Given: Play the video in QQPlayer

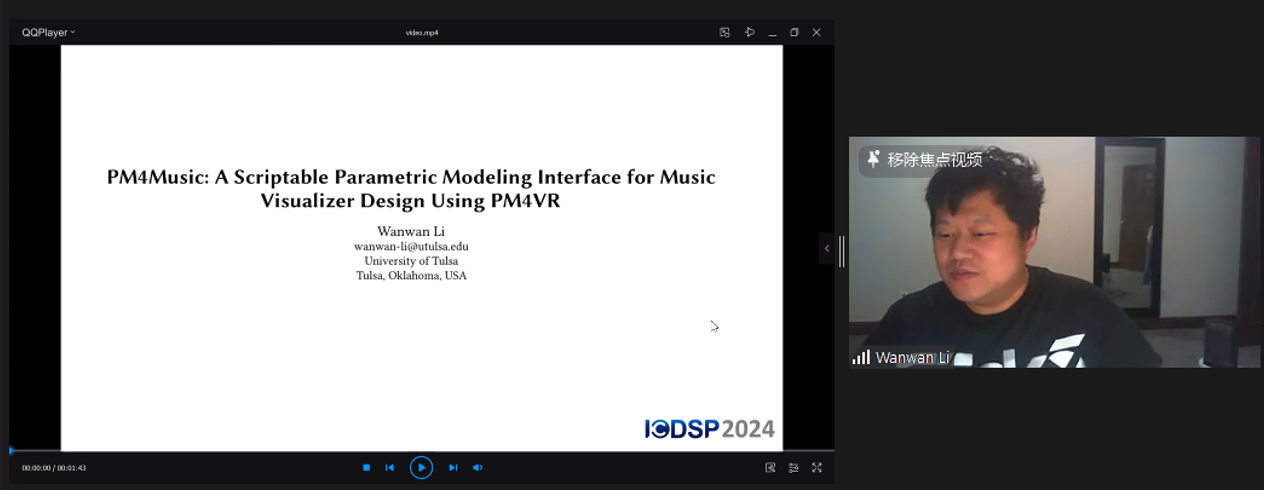Looking at the screenshot, I should click(x=421, y=467).
